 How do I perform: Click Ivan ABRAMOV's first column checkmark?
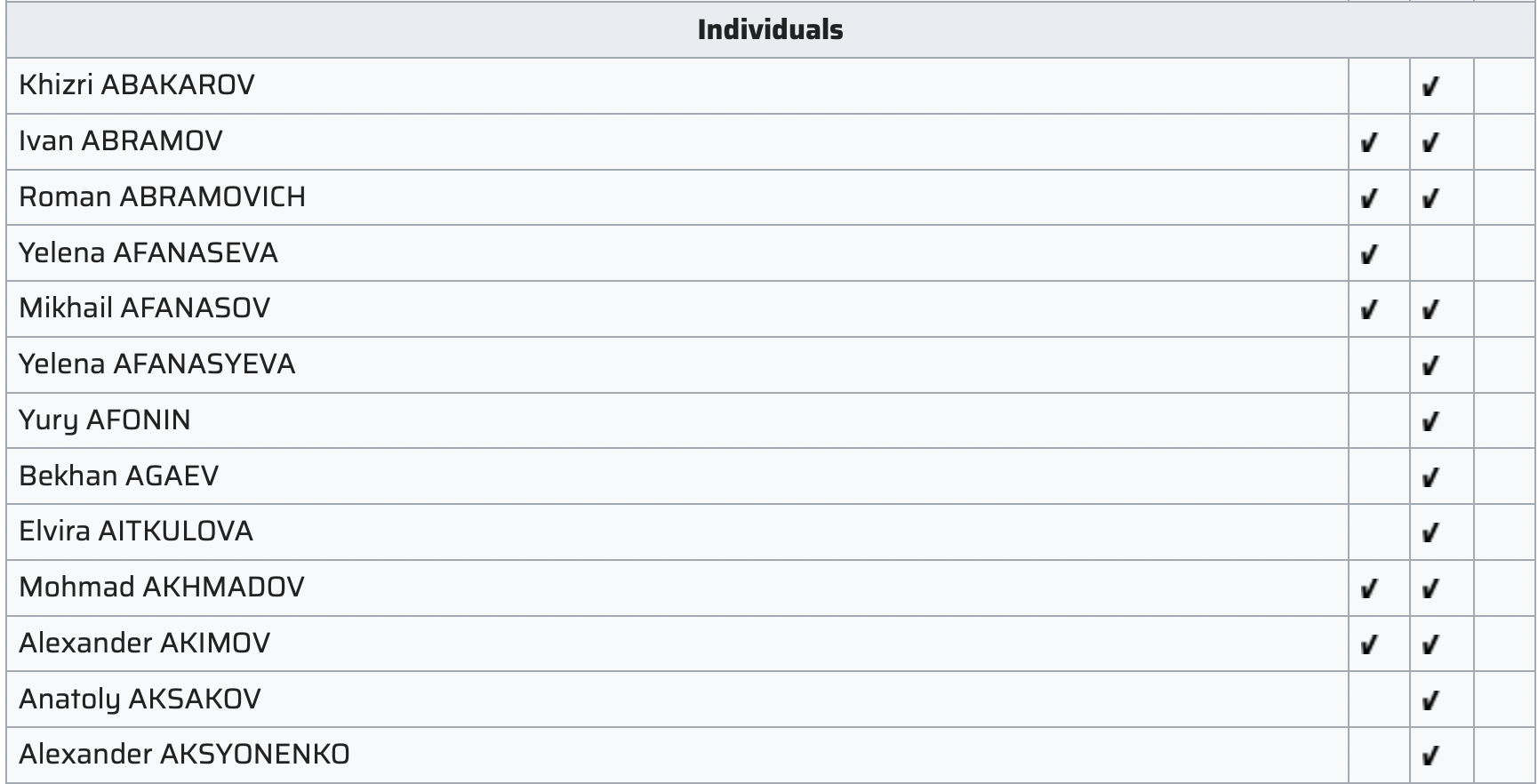1369,142
